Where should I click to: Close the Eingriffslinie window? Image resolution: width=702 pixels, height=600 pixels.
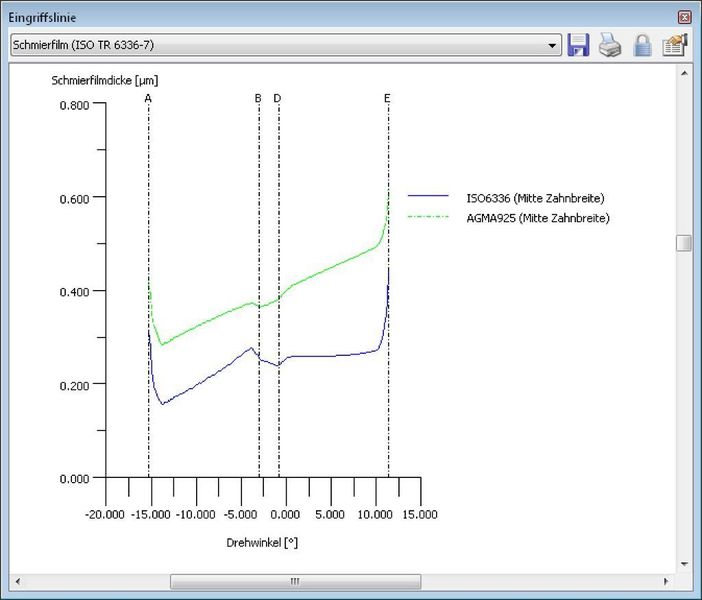coord(684,17)
